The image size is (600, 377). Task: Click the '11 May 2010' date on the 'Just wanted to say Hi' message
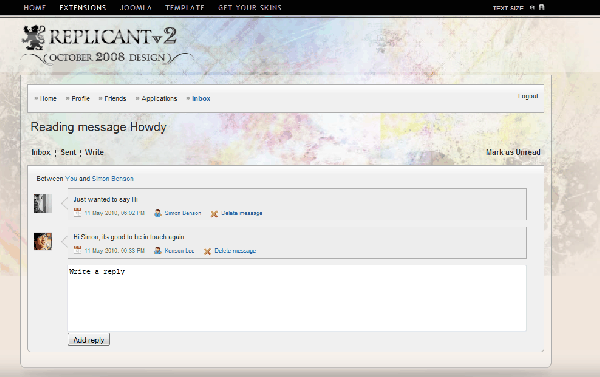click(115, 213)
